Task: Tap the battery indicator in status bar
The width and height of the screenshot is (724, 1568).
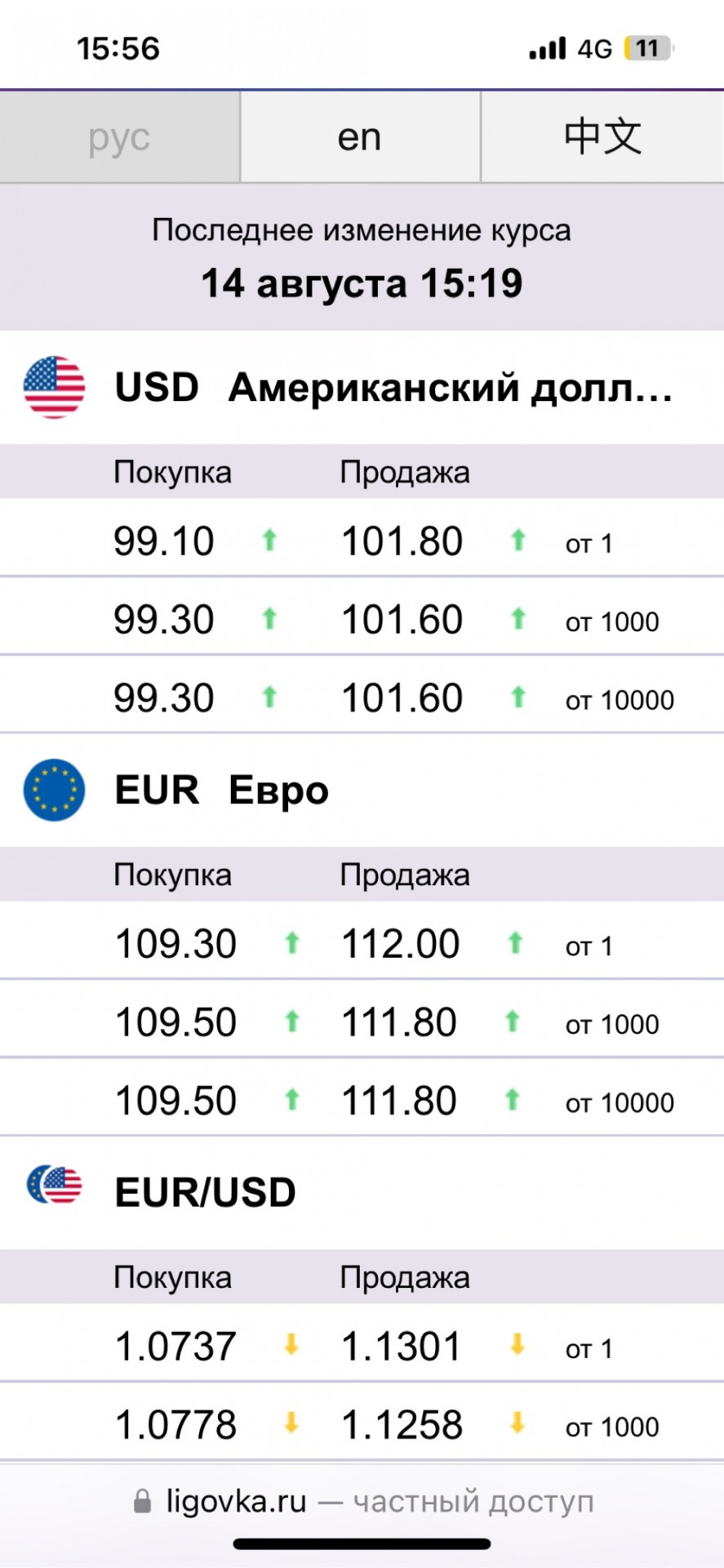Action: [648, 48]
